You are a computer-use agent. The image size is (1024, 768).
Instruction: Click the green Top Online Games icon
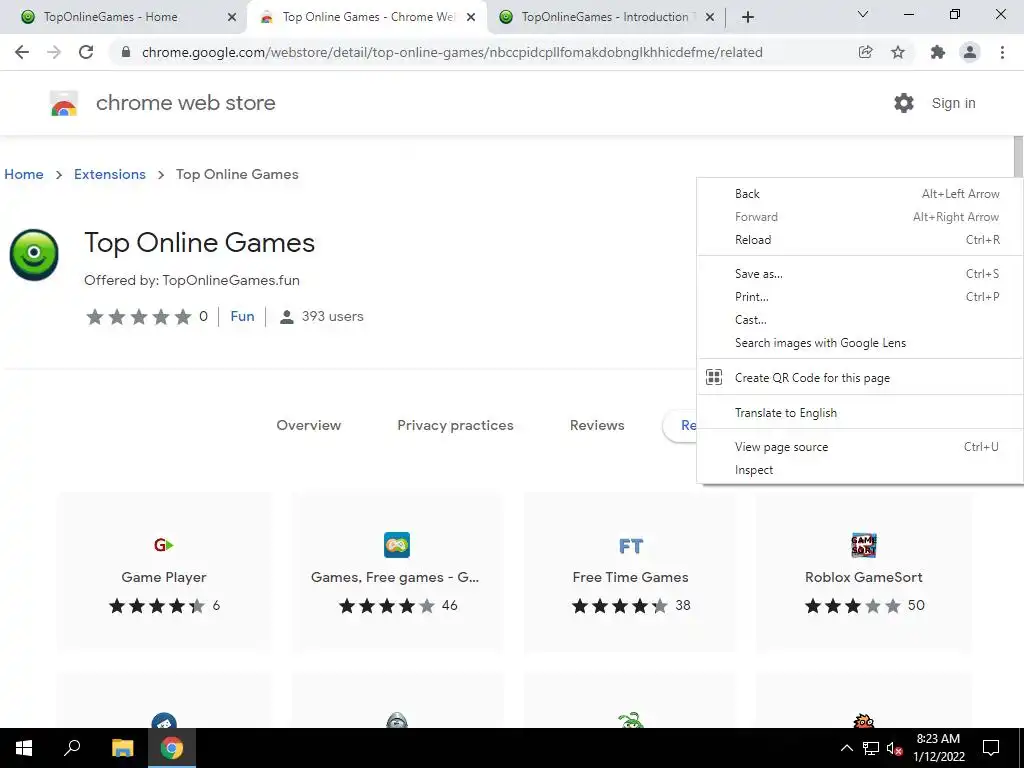34,255
